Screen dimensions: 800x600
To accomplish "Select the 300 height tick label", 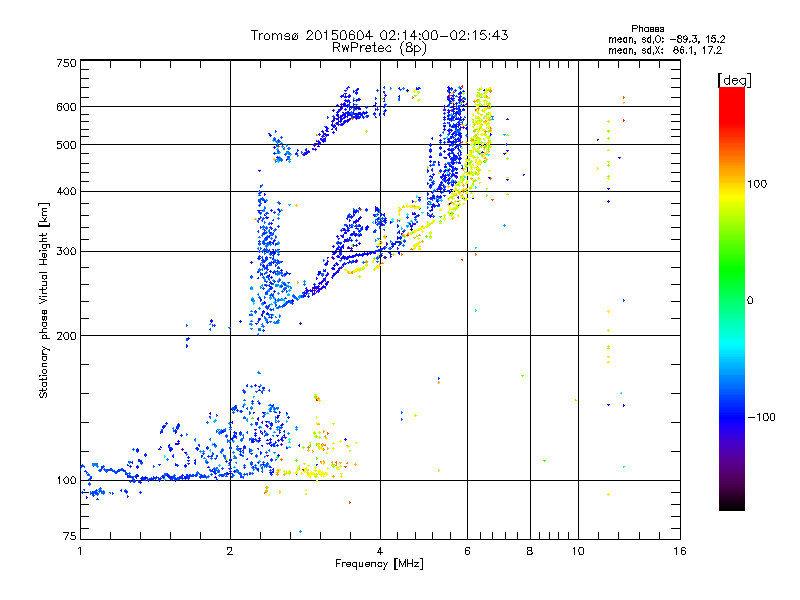I will (66, 251).
